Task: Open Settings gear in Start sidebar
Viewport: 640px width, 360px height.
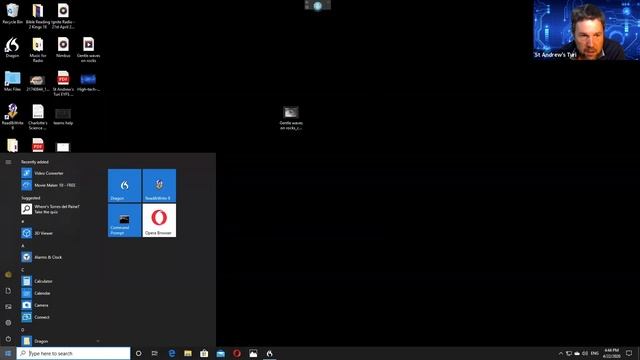Action: point(8,322)
